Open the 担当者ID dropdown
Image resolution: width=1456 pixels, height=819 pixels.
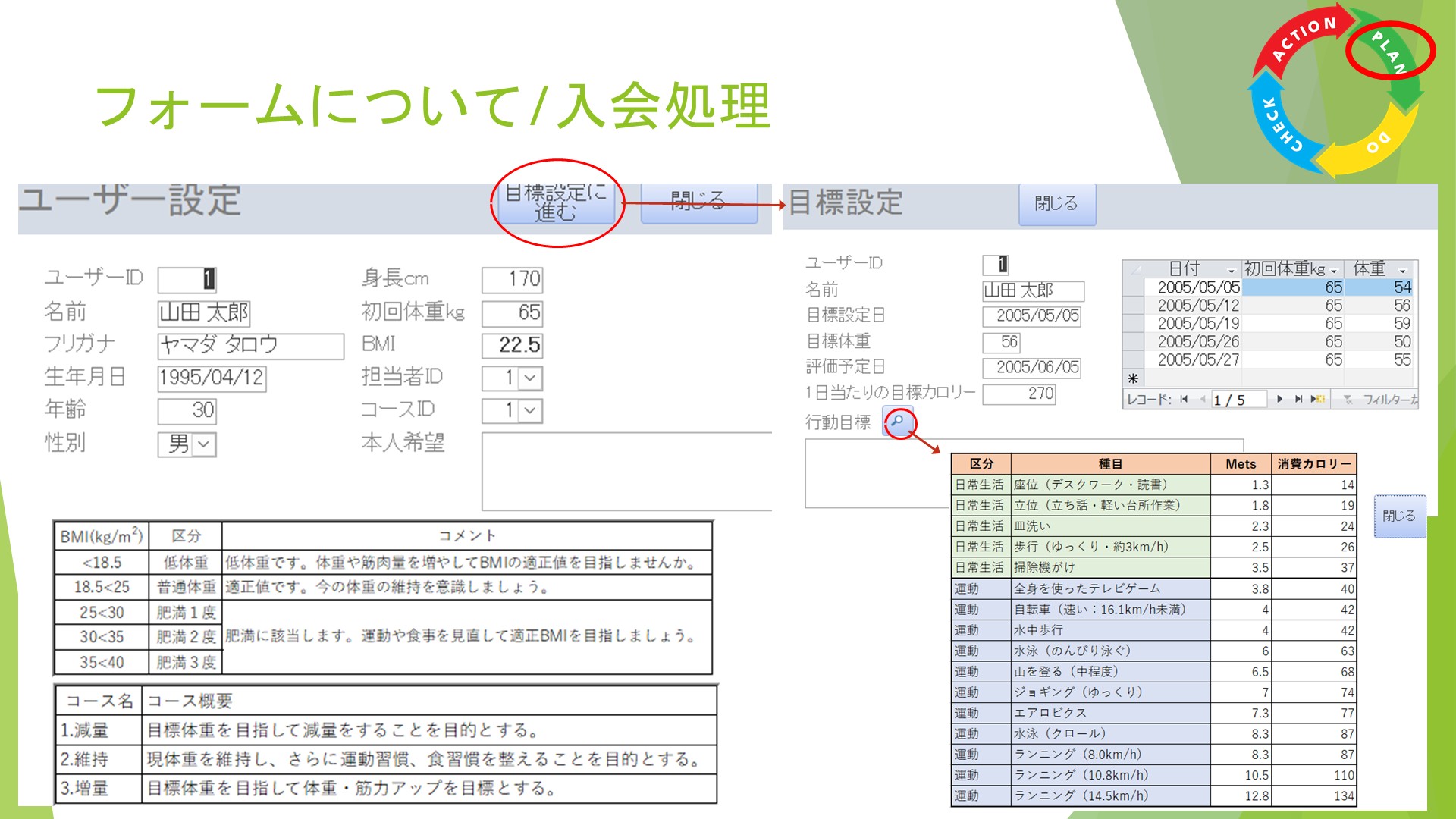[x=530, y=378]
